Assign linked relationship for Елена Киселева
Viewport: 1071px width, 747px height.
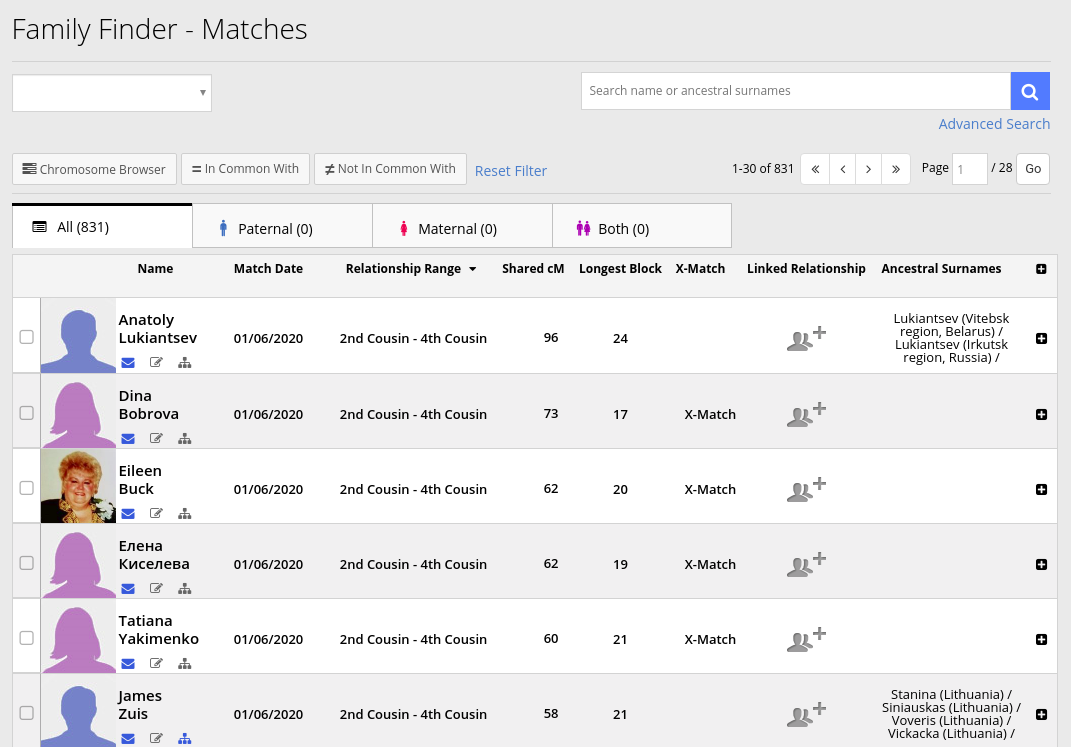806,565
